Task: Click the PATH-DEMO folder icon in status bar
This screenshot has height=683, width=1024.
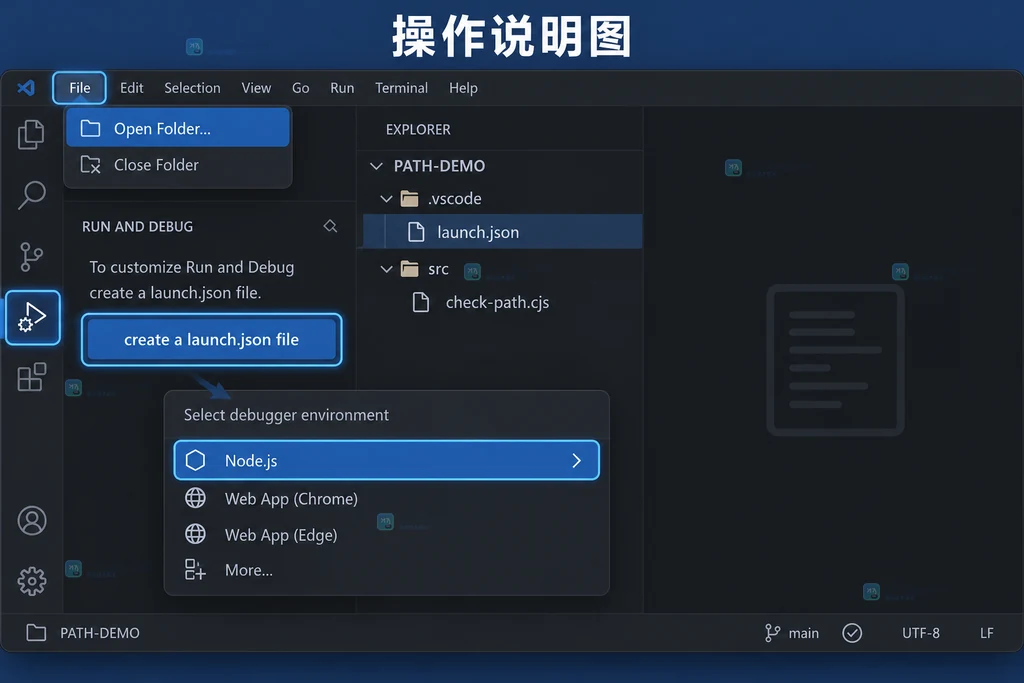Action: coord(36,633)
